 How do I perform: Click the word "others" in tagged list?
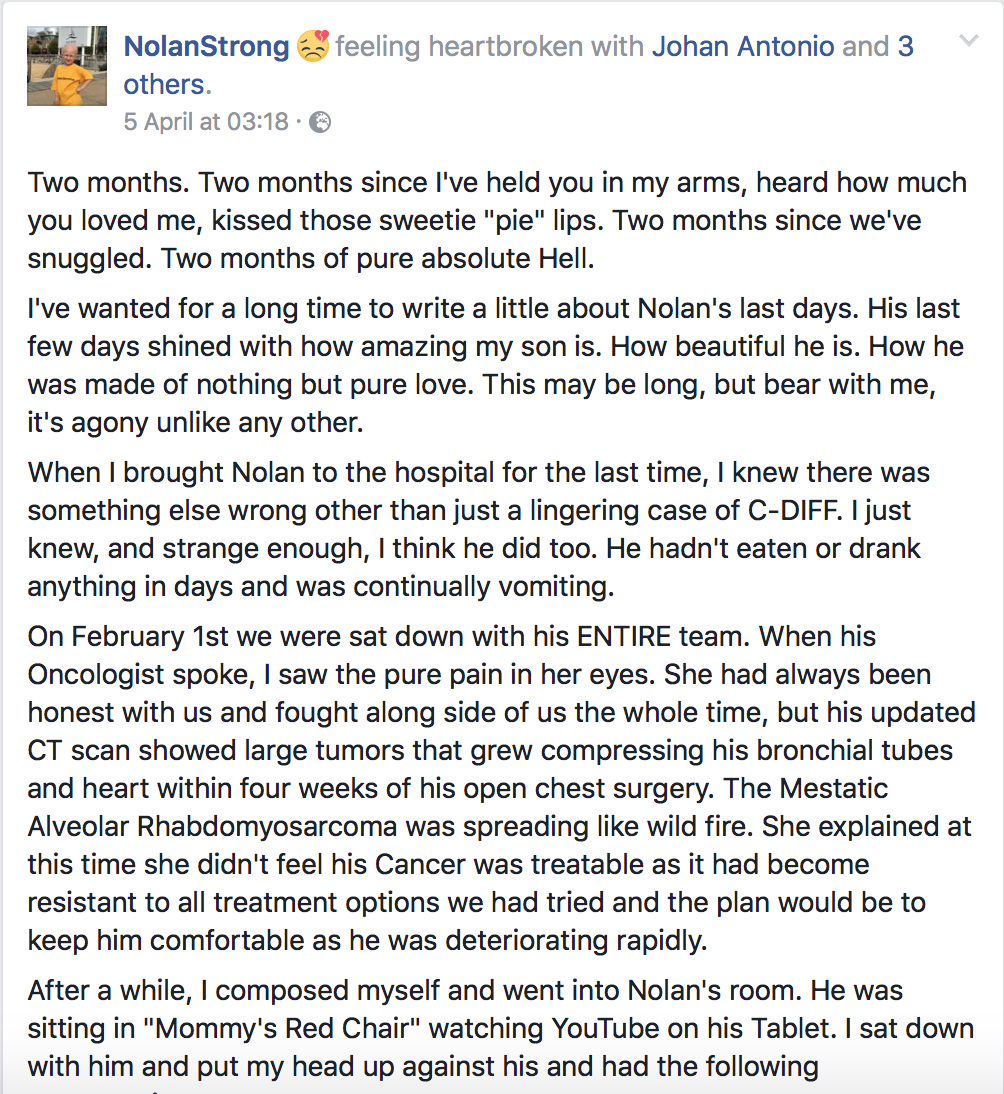(x=165, y=84)
